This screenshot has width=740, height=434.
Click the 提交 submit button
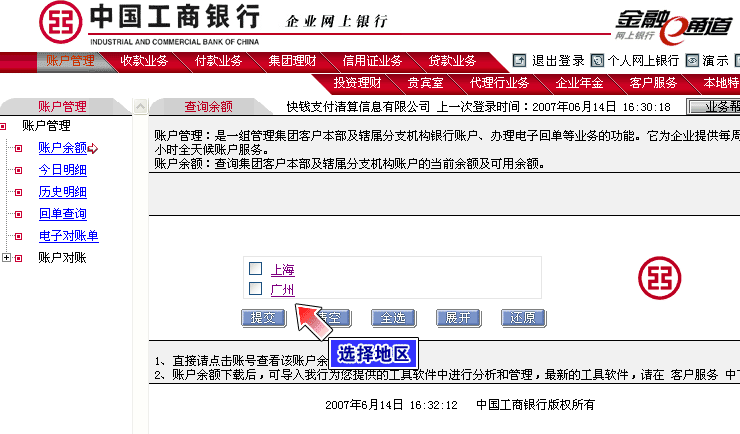(x=263, y=318)
